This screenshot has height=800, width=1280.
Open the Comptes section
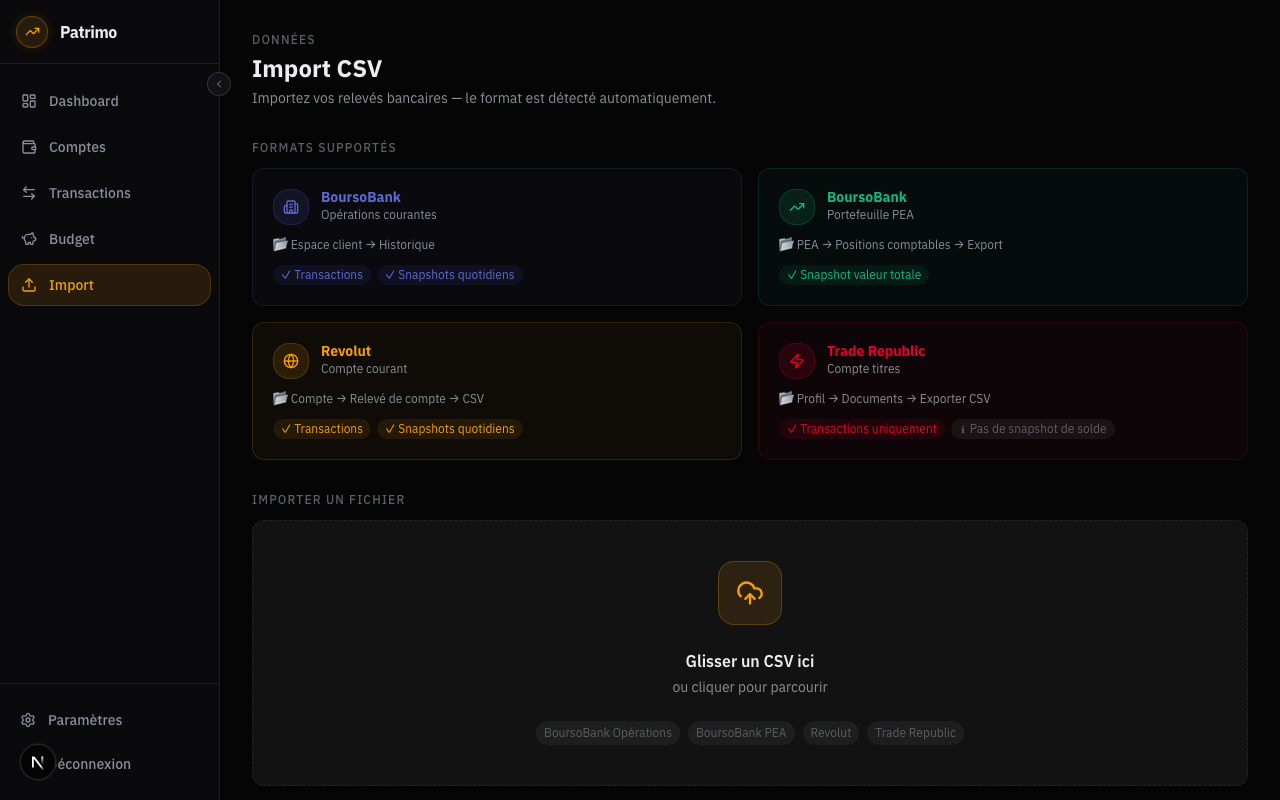pyautogui.click(x=77, y=146)
